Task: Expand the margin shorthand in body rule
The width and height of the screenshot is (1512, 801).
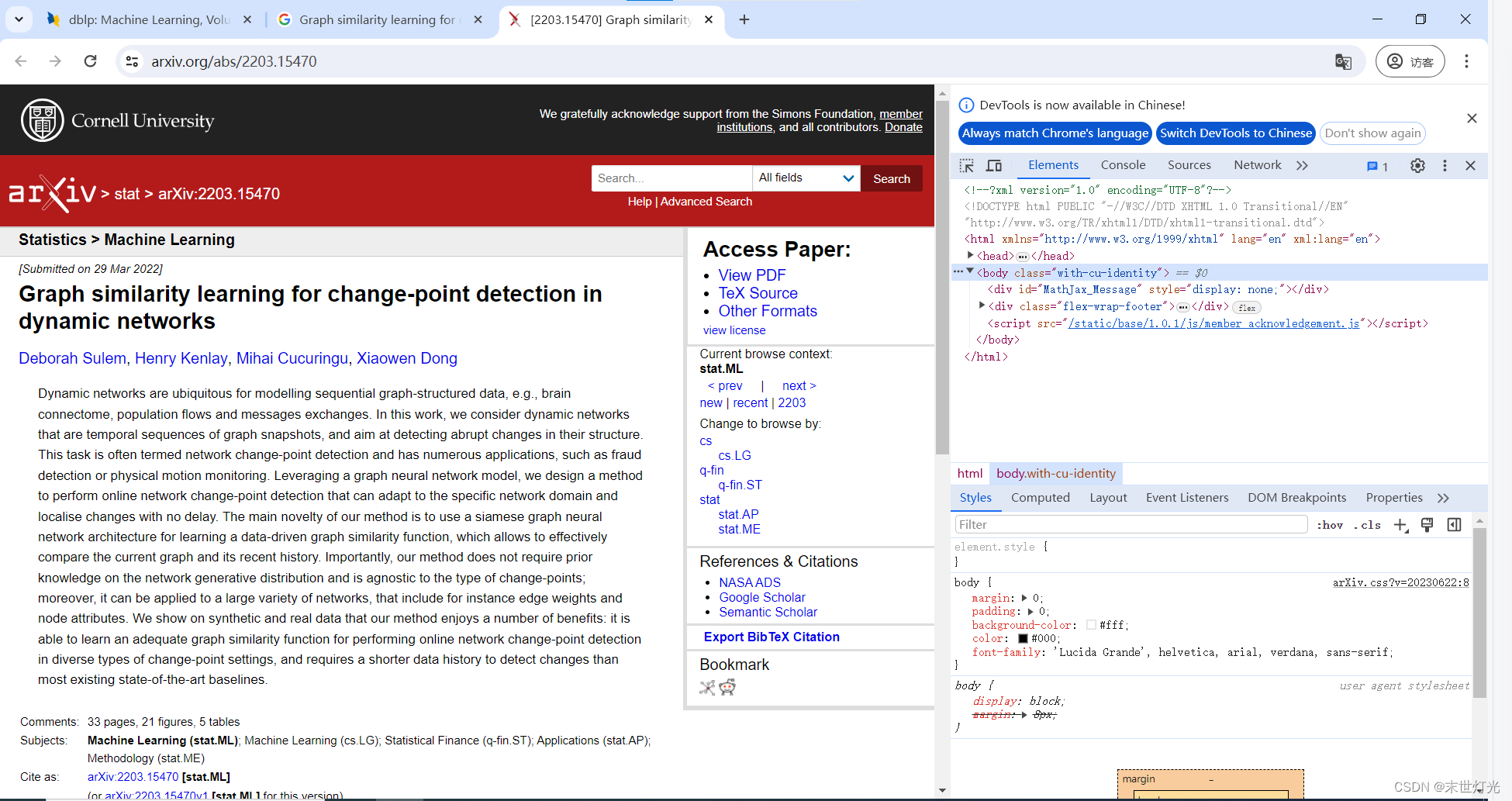Action: (1024, 598)
